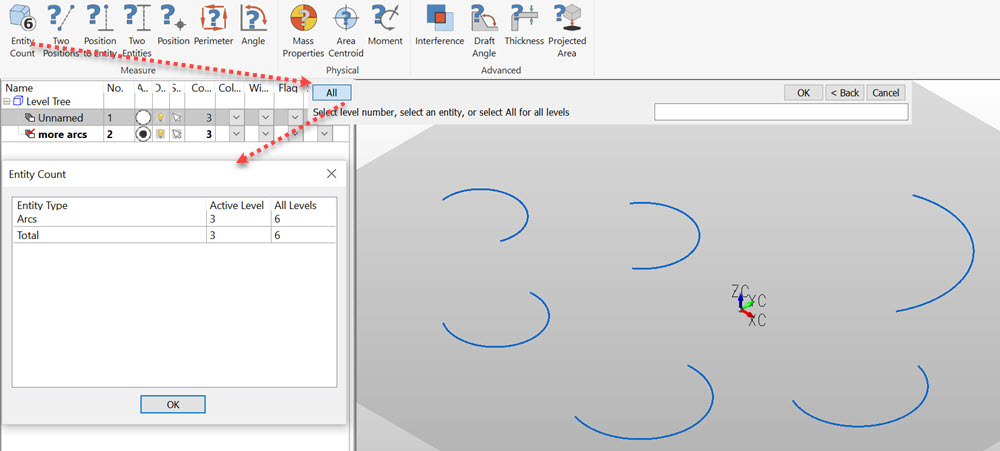Viewport: 1000px width, 451px height.
Task: Open the Projected Area tool
Action: pos(567,31)
